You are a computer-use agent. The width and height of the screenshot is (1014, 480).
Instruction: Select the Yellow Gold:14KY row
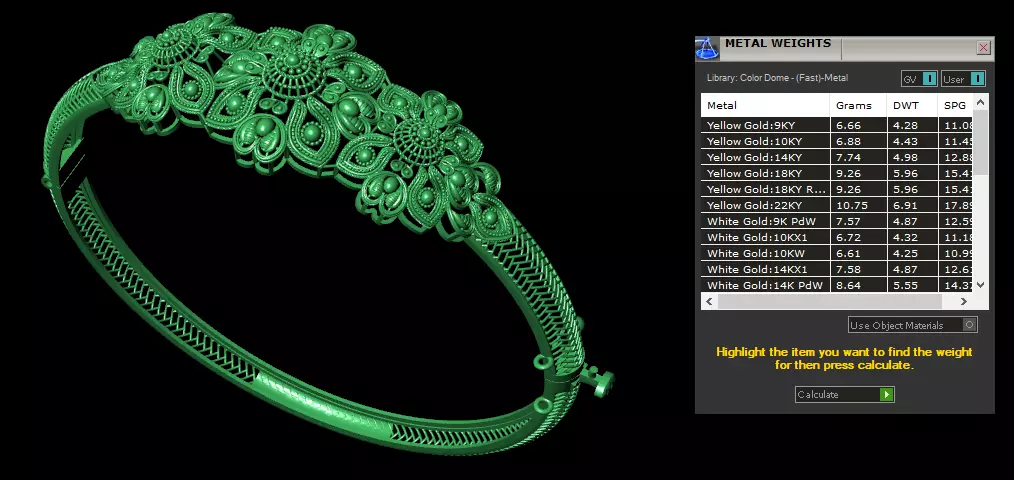[x=837, y=157]
